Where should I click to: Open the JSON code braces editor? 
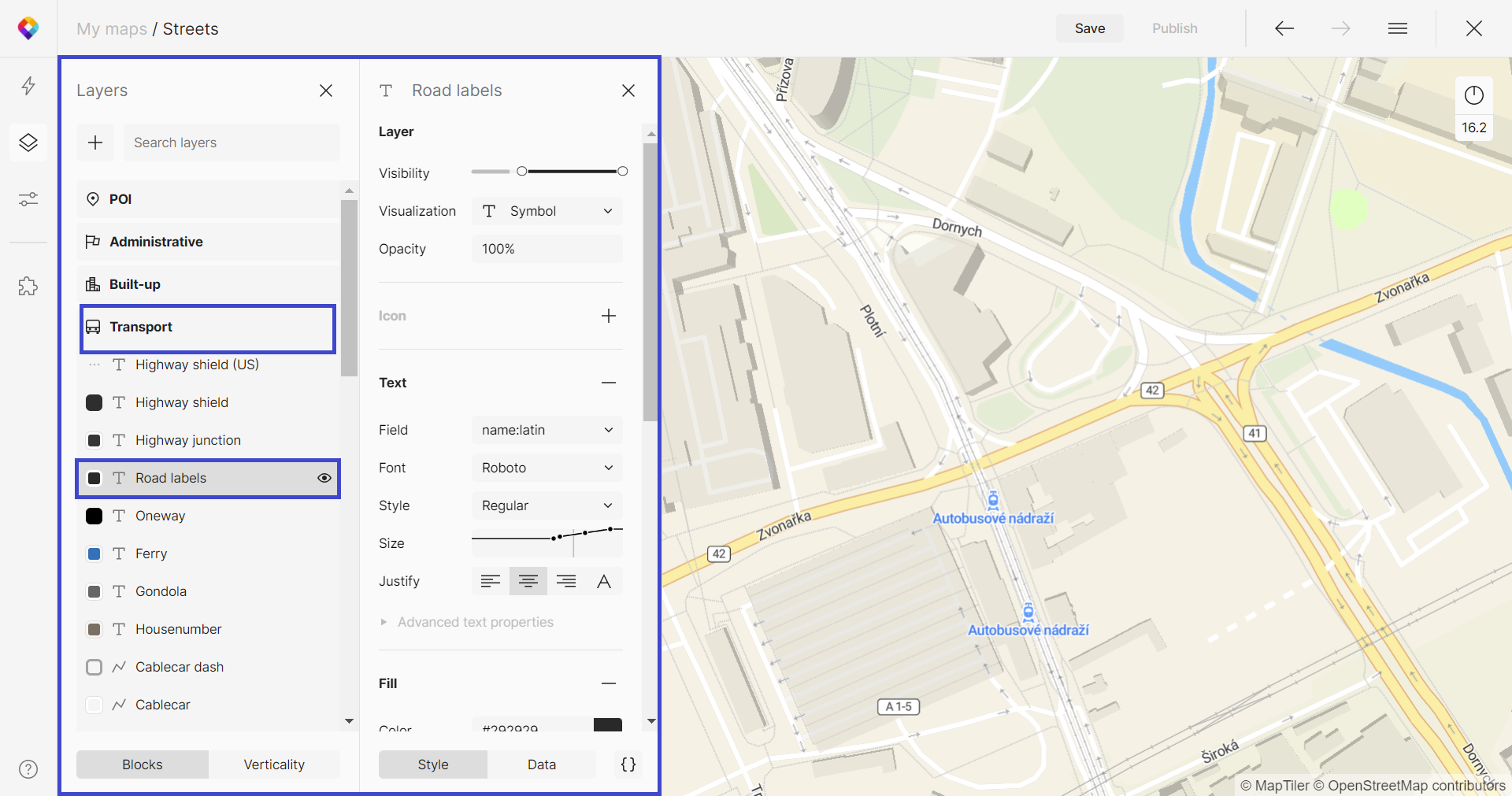(628, 765)
